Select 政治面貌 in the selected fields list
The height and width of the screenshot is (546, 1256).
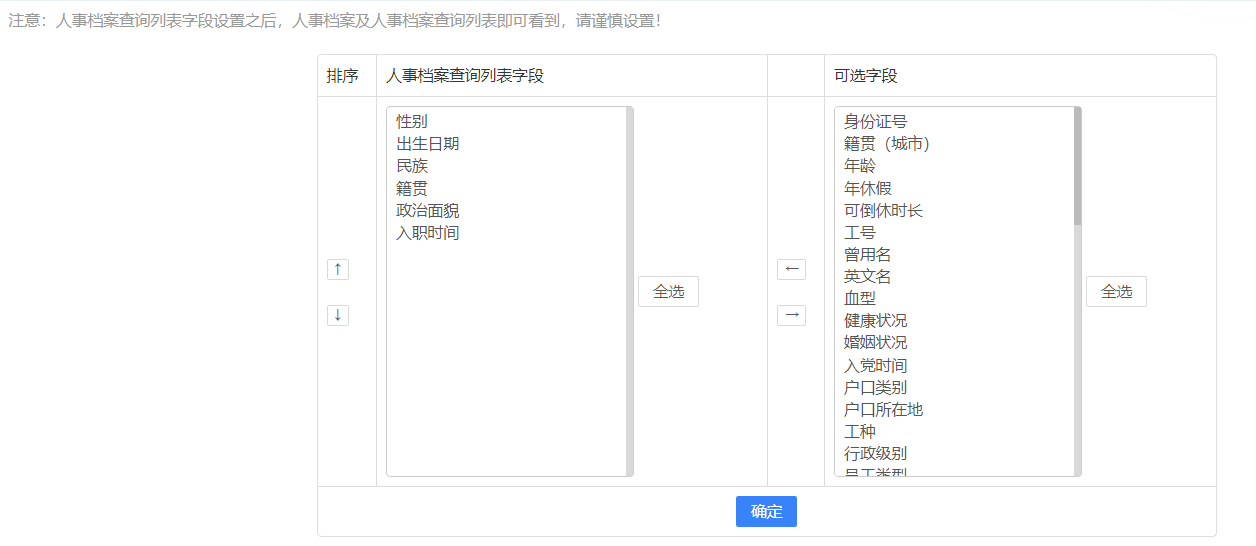click(428, 211)
